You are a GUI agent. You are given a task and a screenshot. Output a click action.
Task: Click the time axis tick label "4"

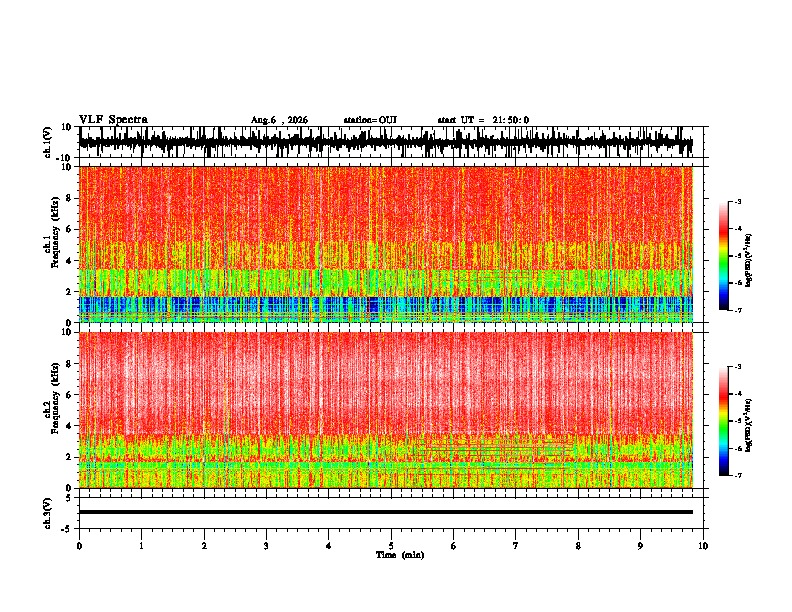tap(329, 546)
